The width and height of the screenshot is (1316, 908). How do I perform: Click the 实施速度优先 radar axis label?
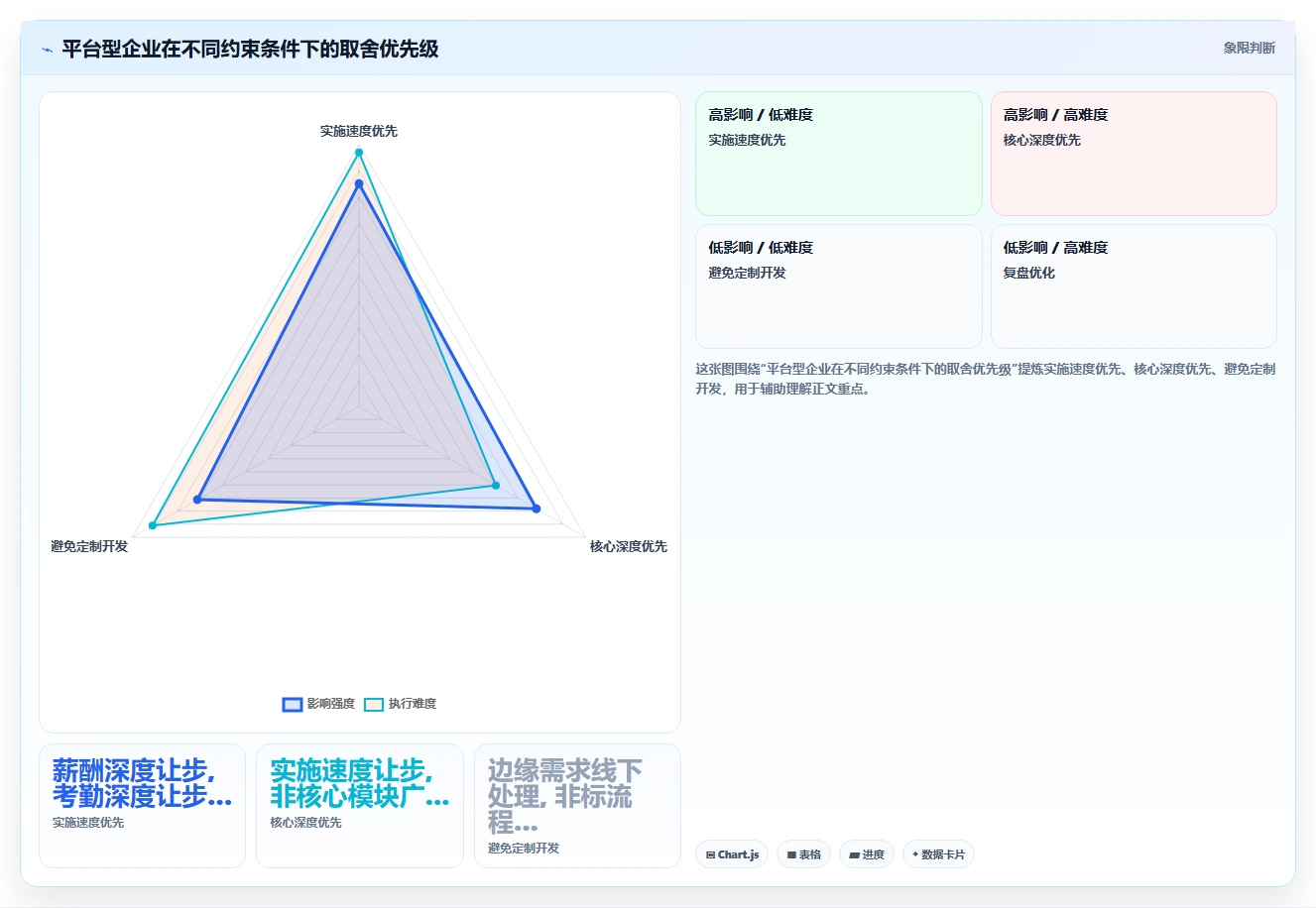tap(359, 131)
